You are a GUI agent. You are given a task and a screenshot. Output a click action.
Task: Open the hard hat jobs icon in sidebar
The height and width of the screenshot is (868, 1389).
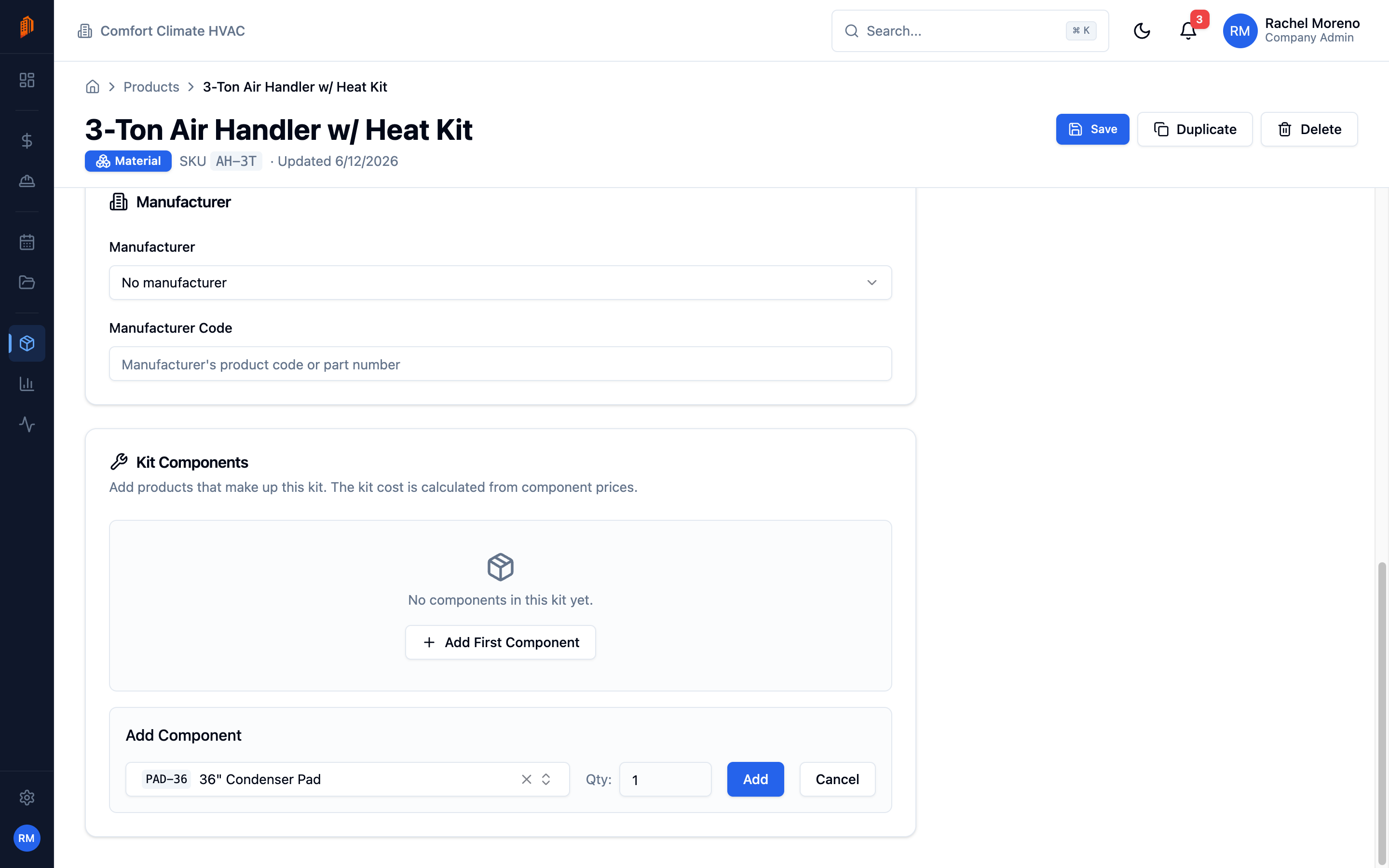[x=27, y=181]
